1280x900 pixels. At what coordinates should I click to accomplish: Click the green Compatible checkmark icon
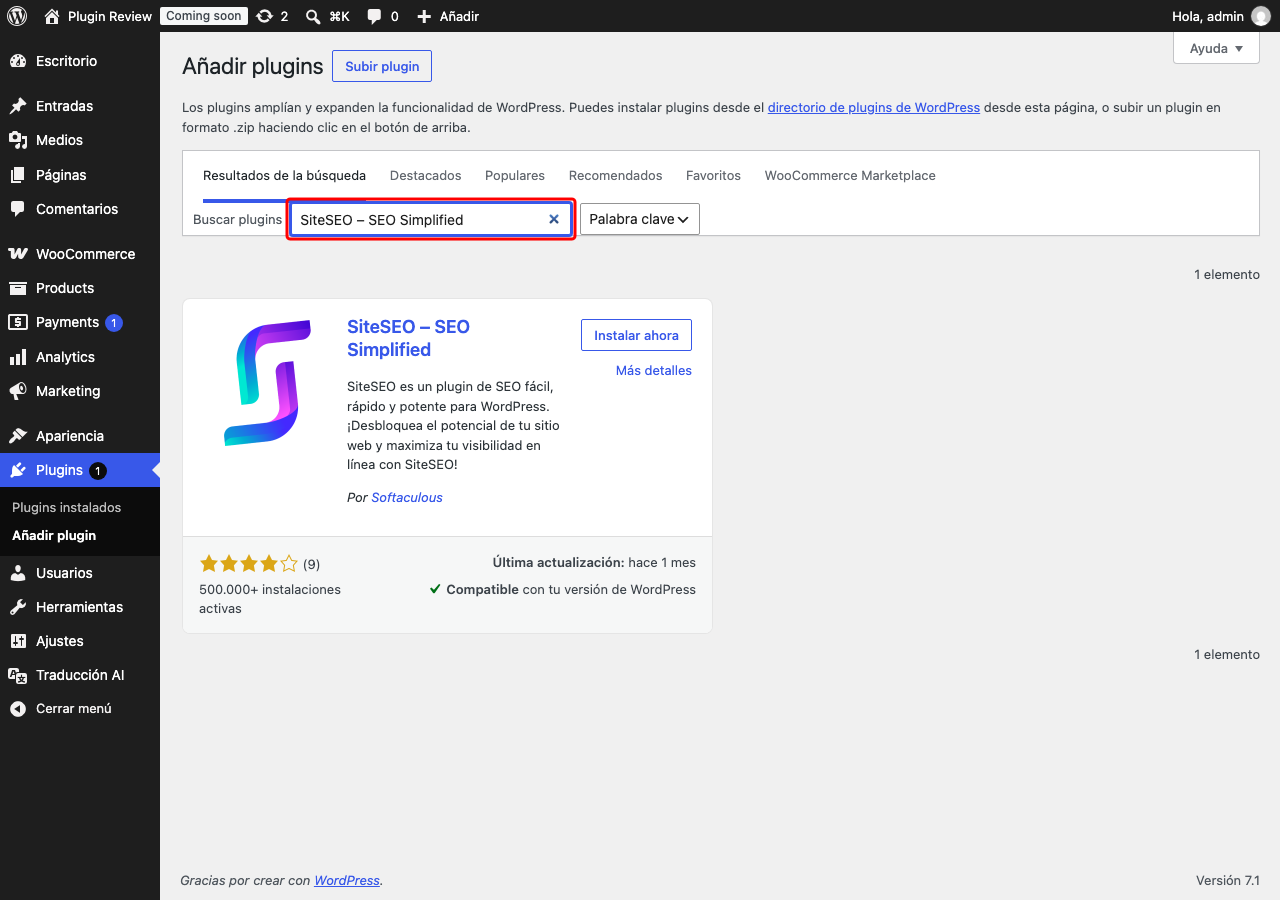click(435, 589)
